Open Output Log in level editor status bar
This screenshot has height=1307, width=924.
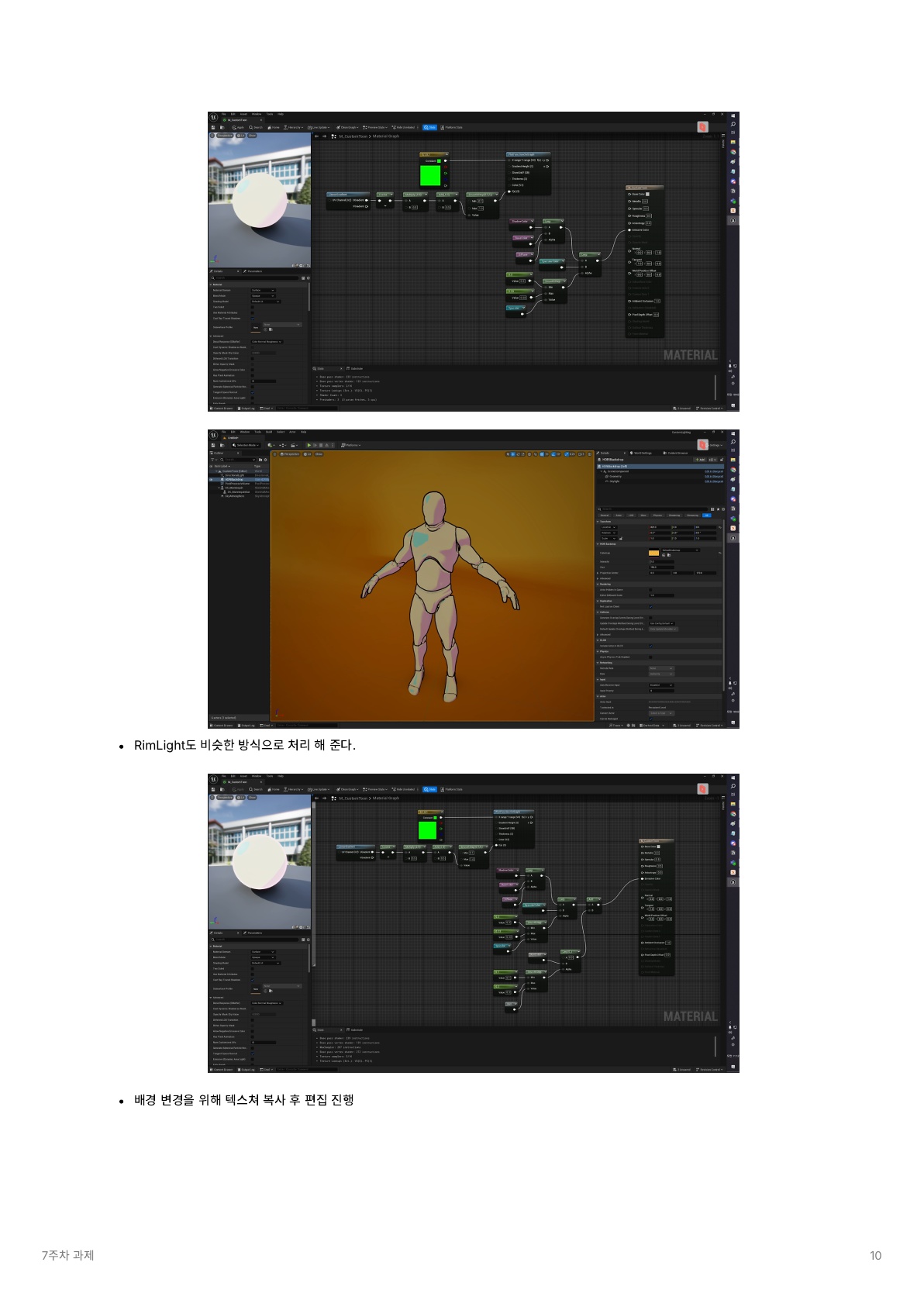click(x=247, y=726)
